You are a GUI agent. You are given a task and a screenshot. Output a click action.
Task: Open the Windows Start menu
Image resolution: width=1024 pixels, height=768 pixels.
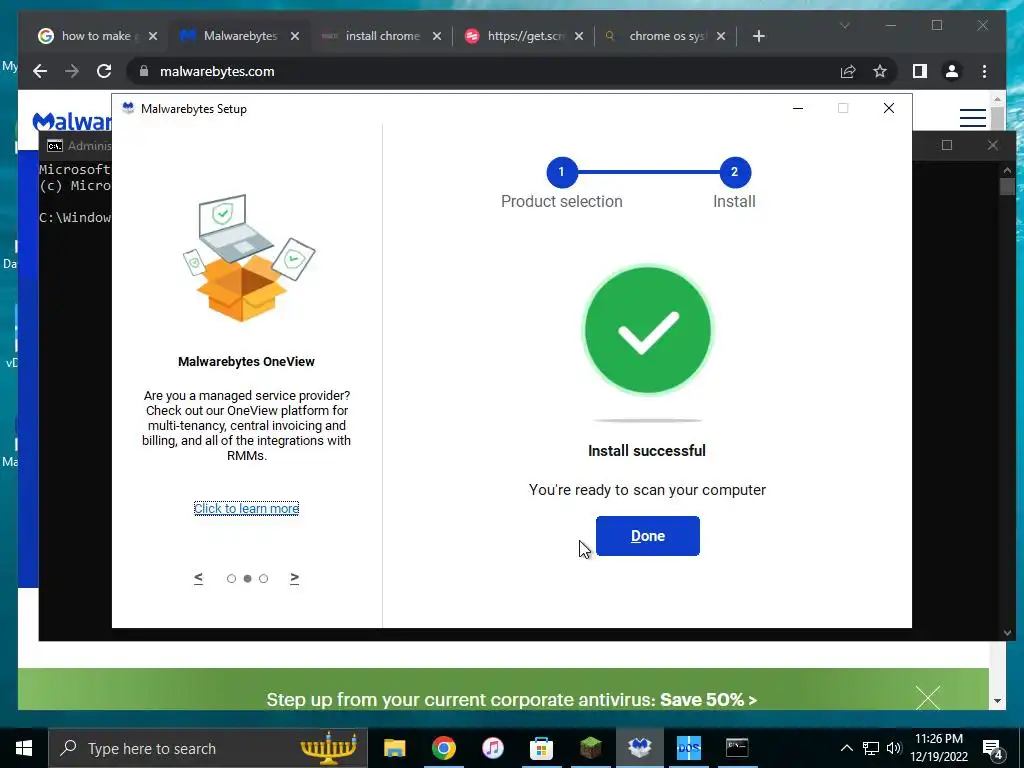click(24, 748)
